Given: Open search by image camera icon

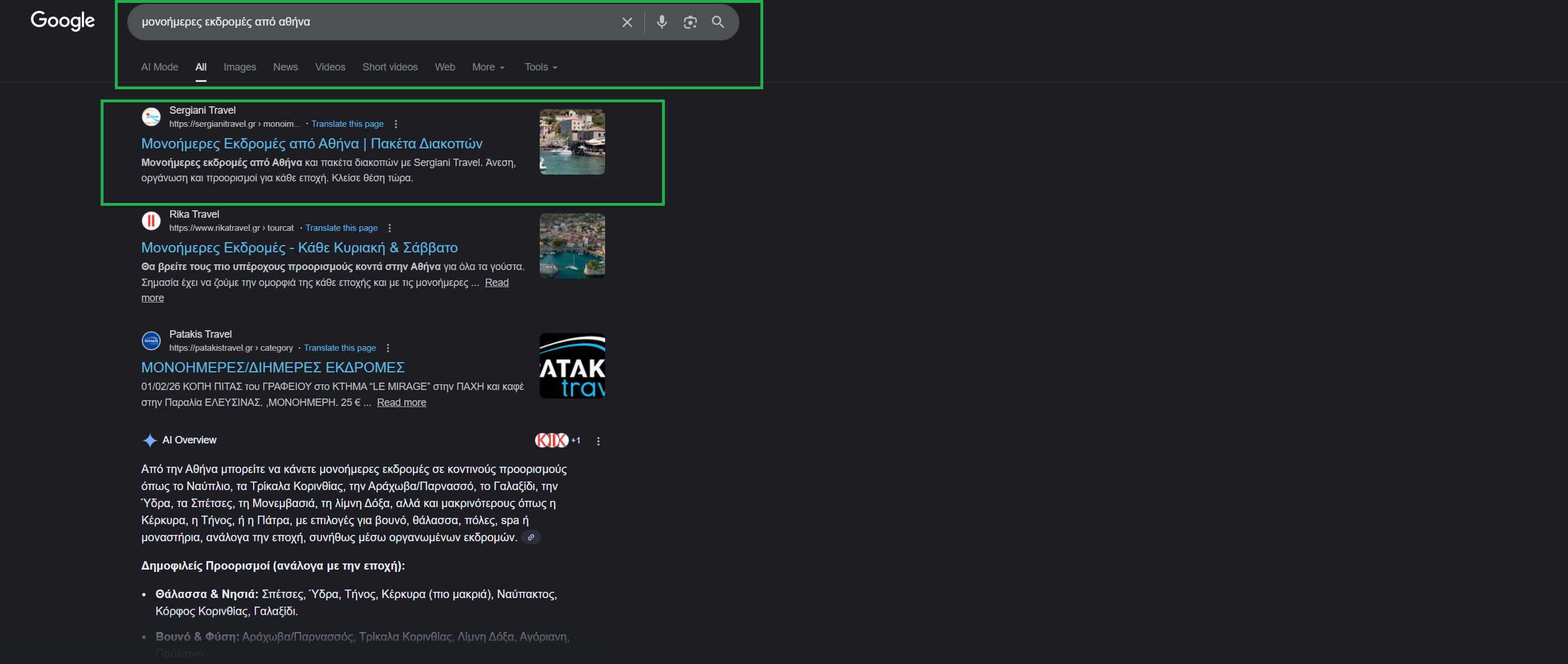Looking at the screenshot, I should [x=690, y=23].
